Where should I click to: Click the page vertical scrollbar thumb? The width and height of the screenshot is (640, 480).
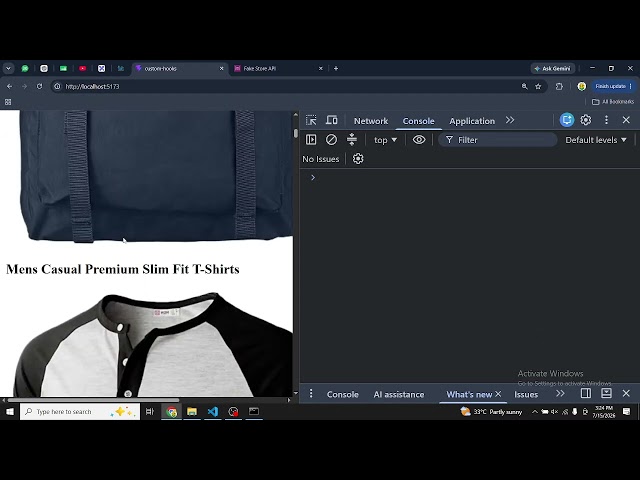pos(296,133)
